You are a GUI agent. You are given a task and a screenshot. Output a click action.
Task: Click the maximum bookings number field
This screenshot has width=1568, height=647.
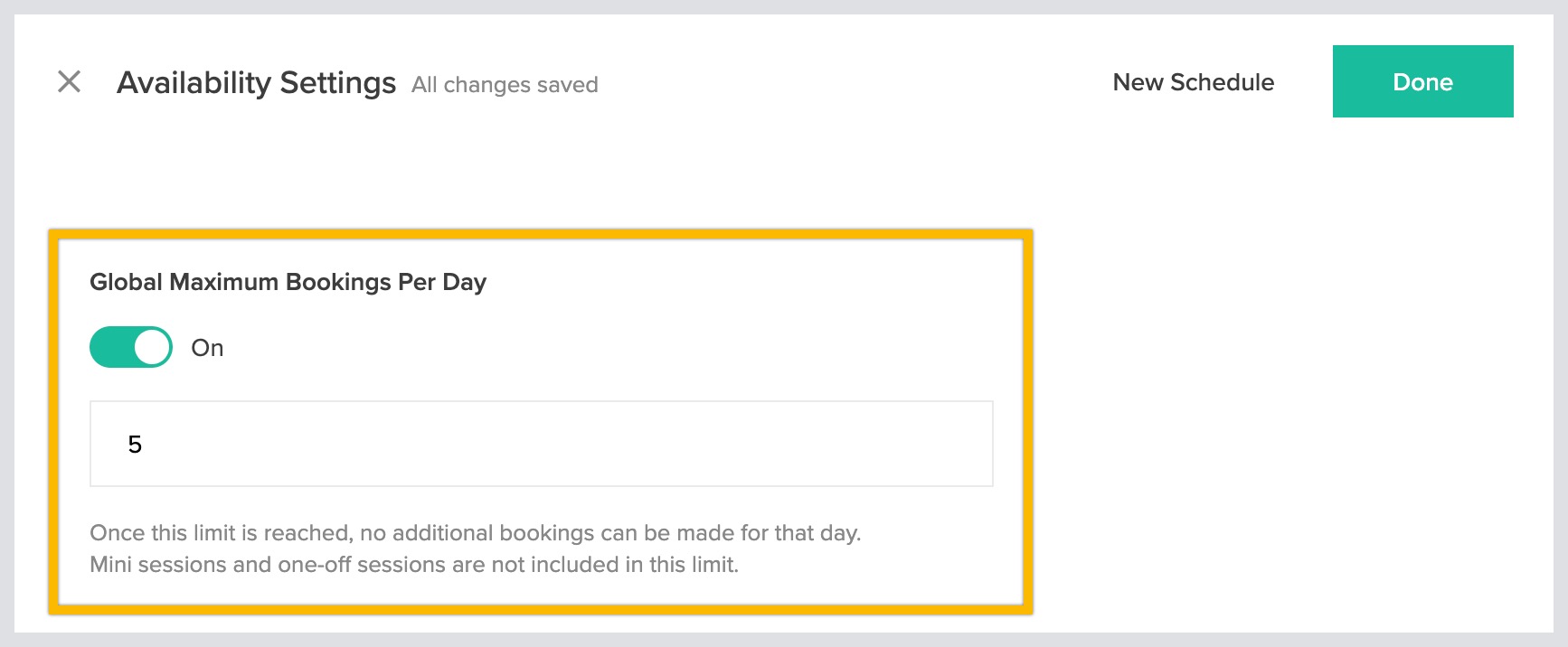pyautogui.click(x=541, y=443)
